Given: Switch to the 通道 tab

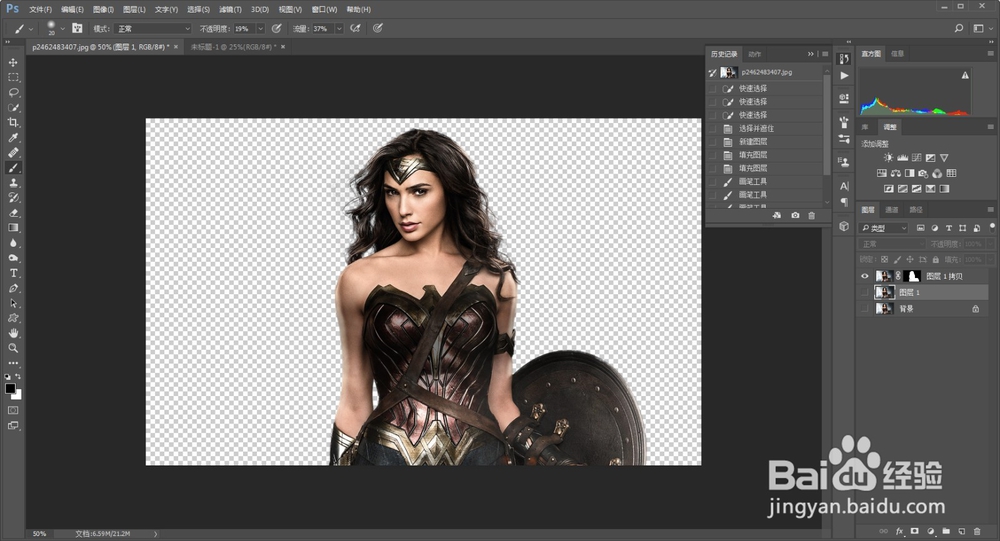Looking at the screenshot, I should [892, 210].
